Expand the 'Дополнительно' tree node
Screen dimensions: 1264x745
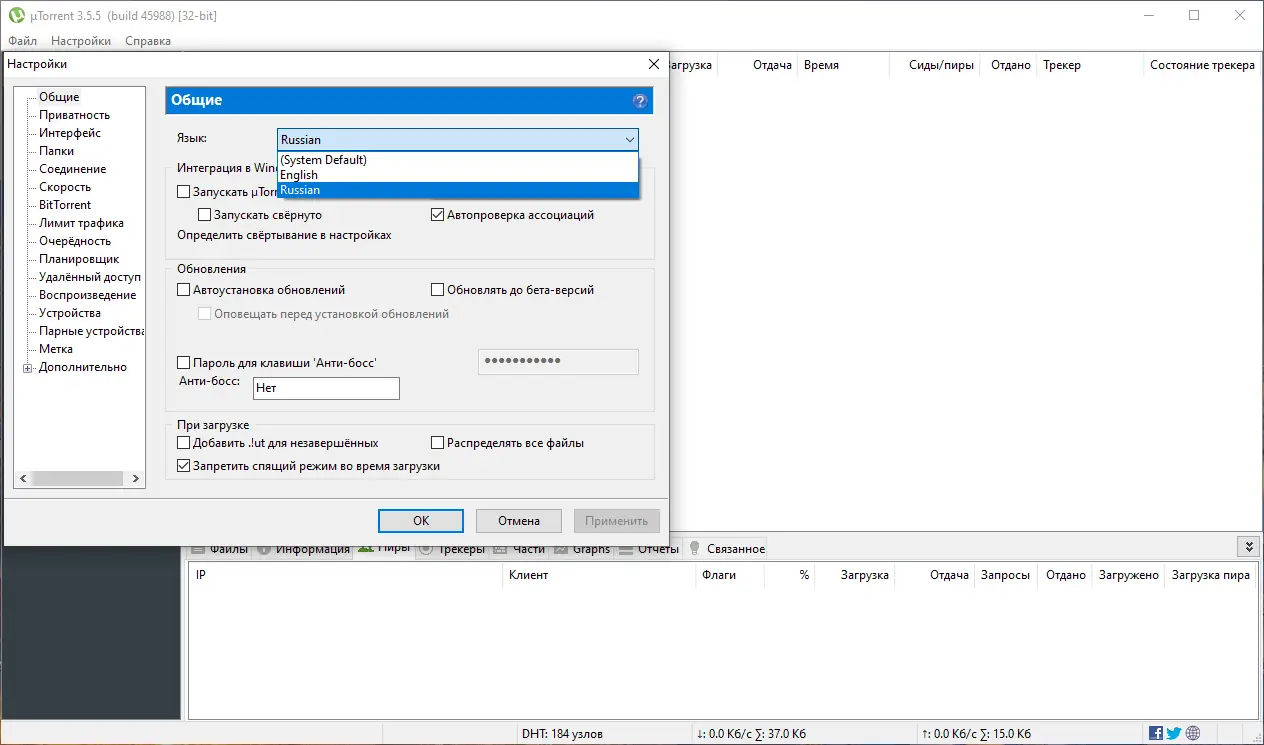tap(27, 367)
